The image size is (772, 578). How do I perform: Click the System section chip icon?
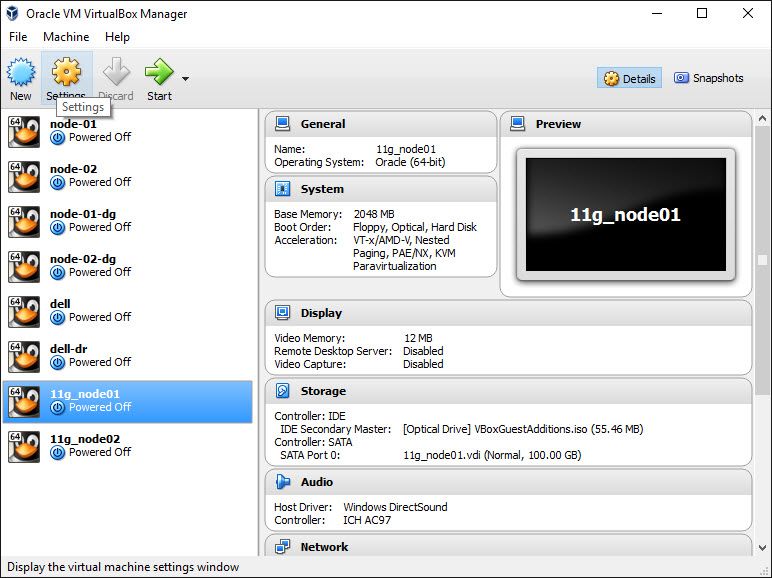click(282, 189)
